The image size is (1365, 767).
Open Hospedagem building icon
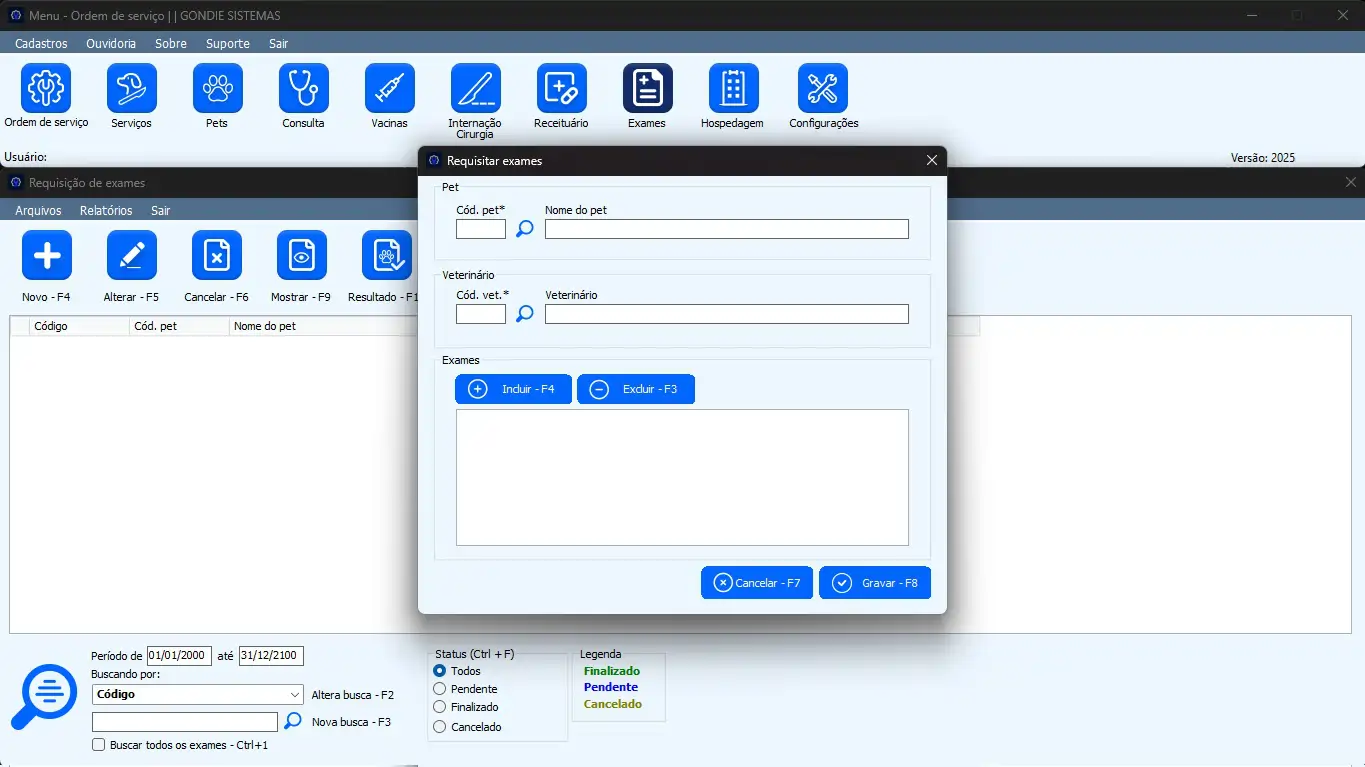pos(733,89)
